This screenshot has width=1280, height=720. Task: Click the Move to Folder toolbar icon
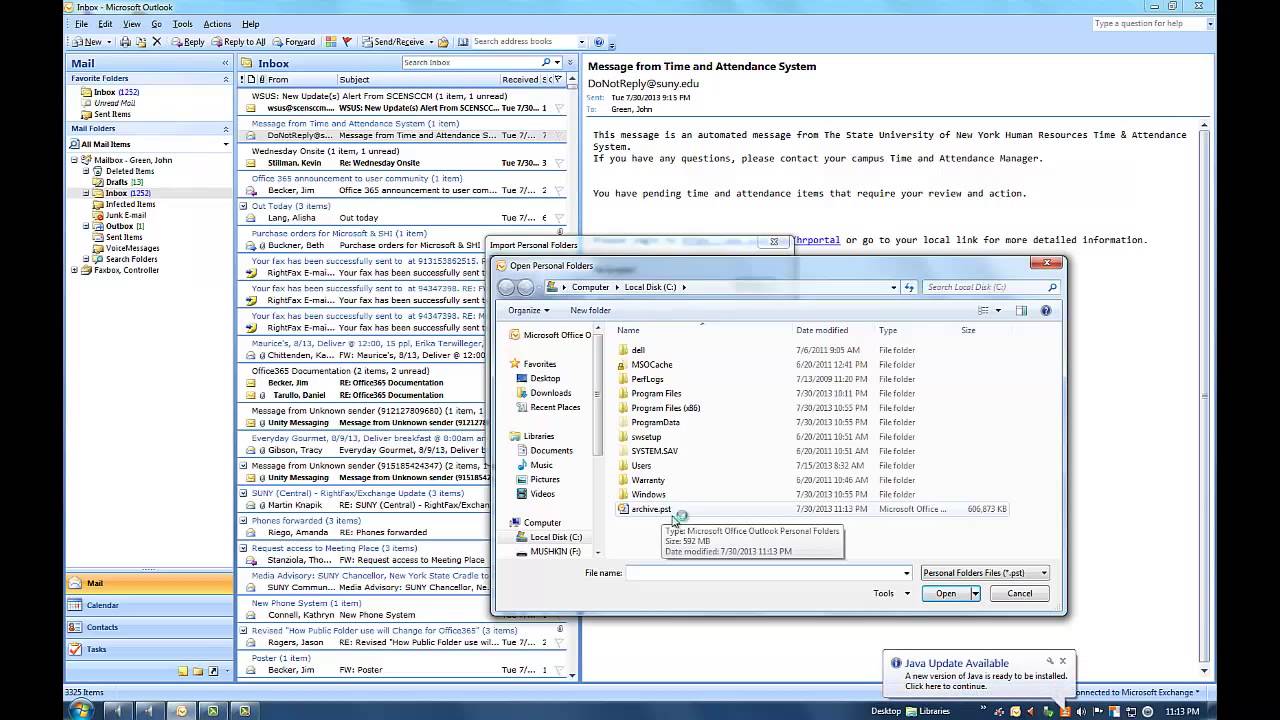(x=141, y=42)
